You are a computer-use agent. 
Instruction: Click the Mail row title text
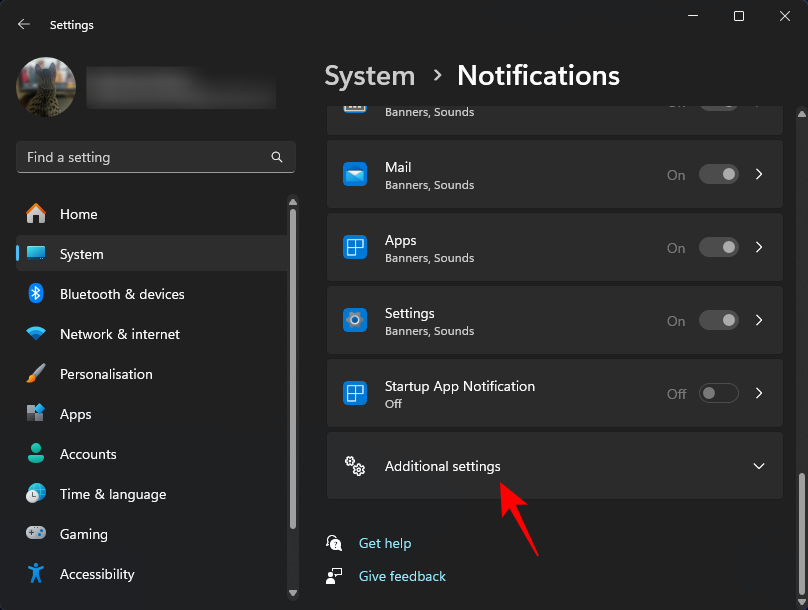click(x=398, y=167)
